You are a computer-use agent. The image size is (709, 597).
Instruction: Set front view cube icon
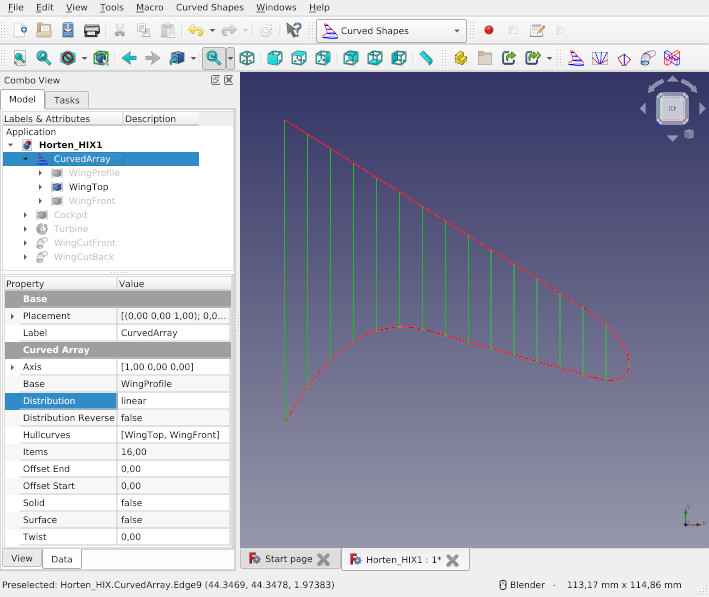coord(275,58)
